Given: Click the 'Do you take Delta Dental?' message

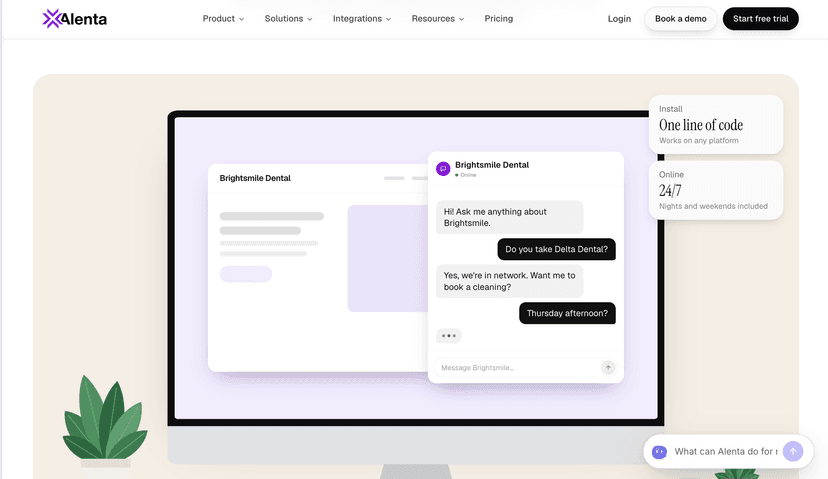Looking at the screenshot, I should click(x=557, y=249).
